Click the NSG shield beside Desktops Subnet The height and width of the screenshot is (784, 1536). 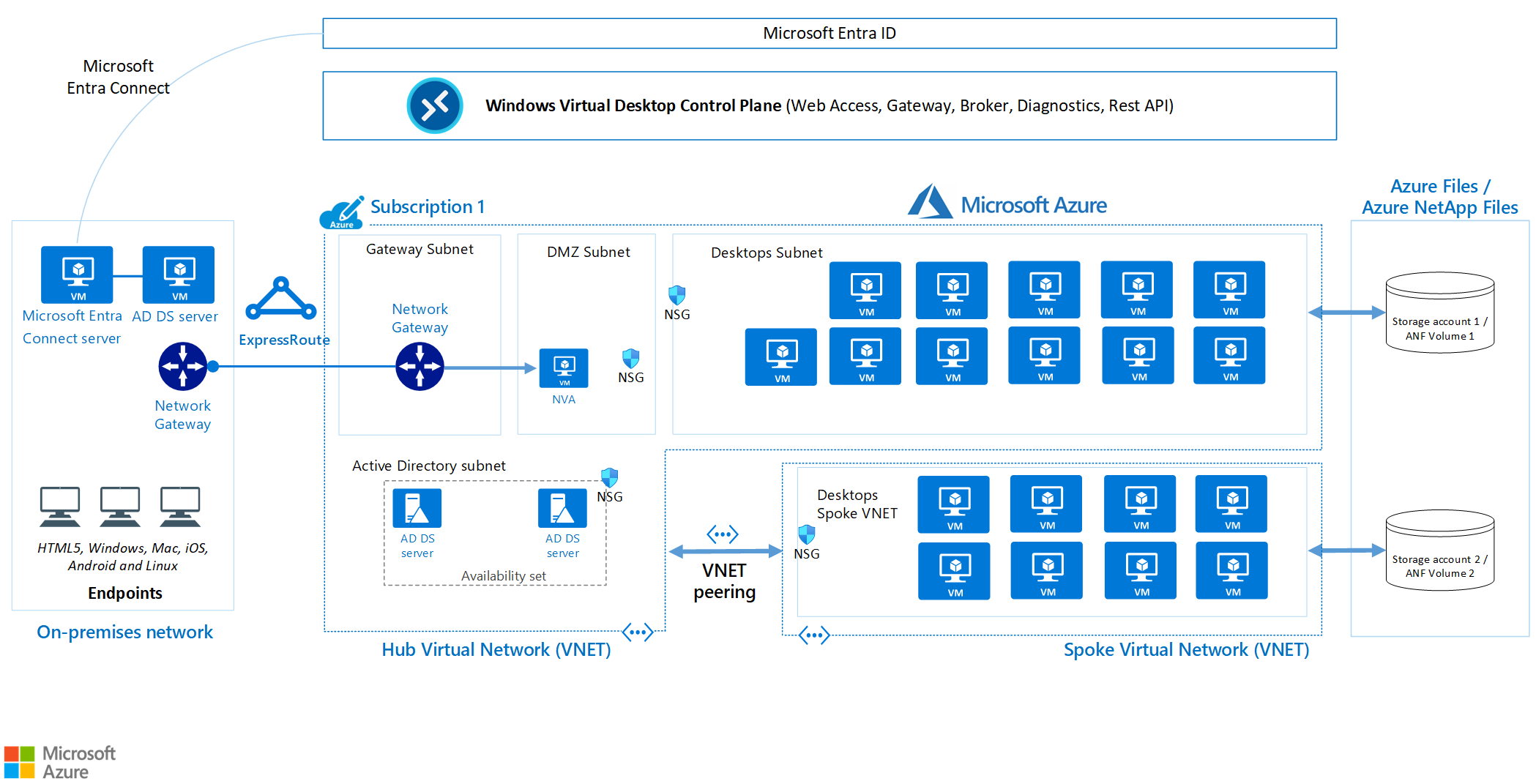tap(676, 295)
